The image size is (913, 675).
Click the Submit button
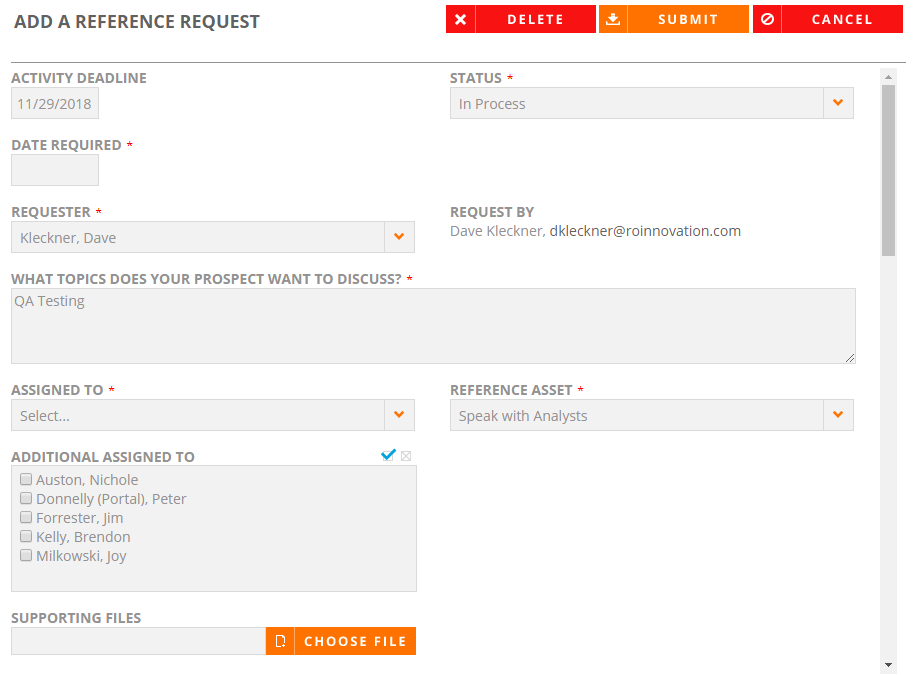click(x=674, y=19)
